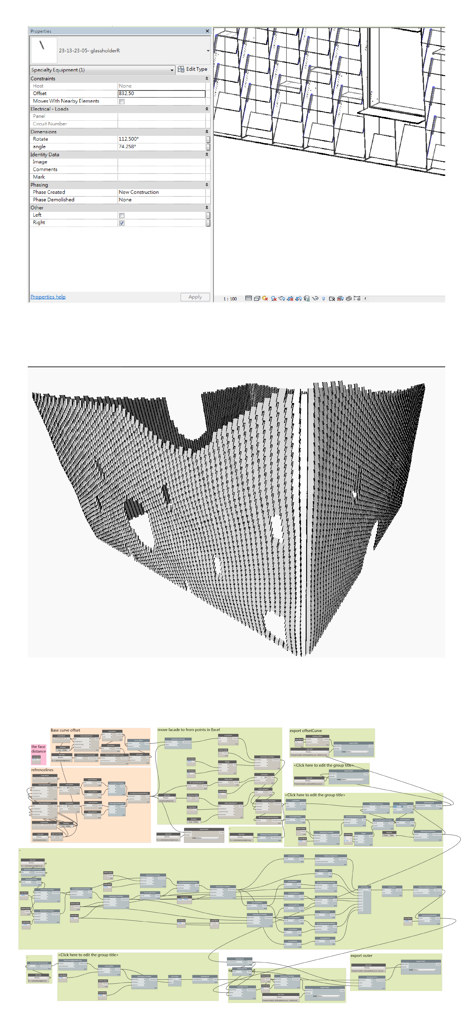Viewport: 474px width, 1024px height.
Task: Toggle the Sun Path icon in view bar
Action: pyautogui.click(x=264, y=298)
